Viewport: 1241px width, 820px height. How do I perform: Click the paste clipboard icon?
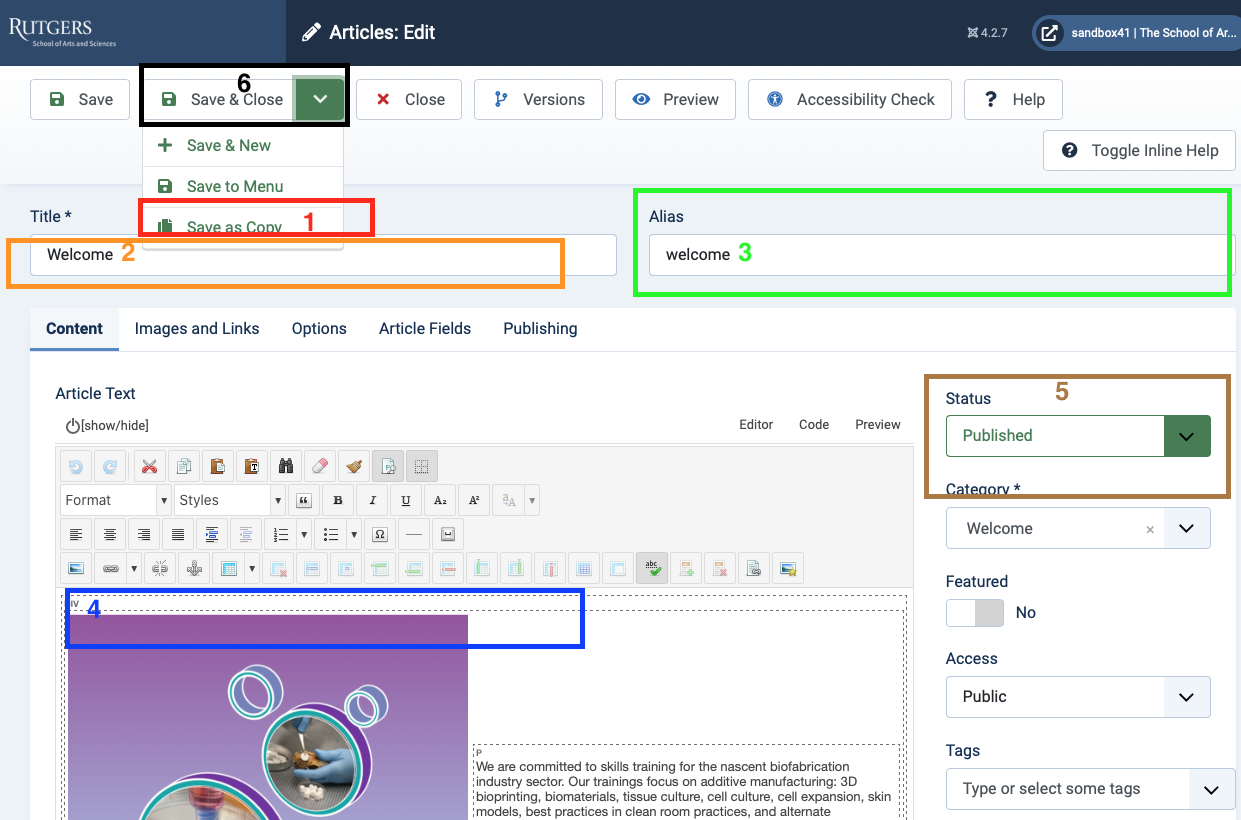point(218,466)
